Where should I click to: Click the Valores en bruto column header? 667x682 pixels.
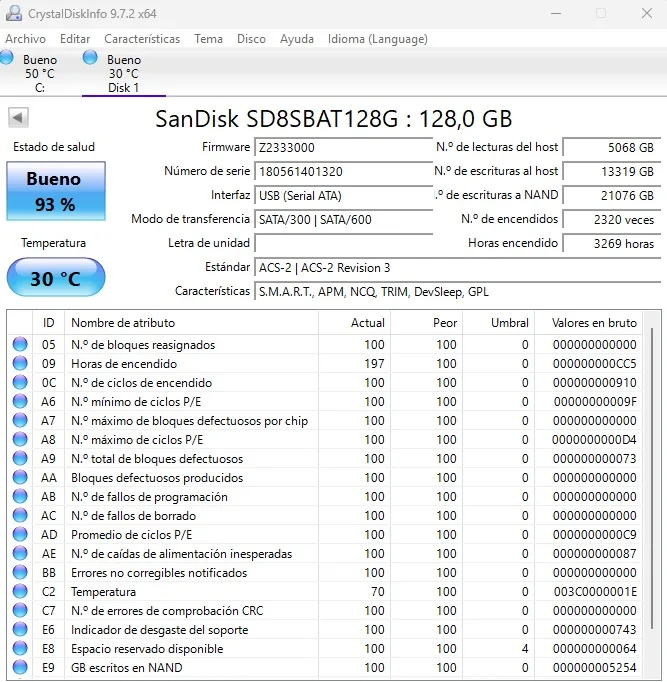click(589, 323)
